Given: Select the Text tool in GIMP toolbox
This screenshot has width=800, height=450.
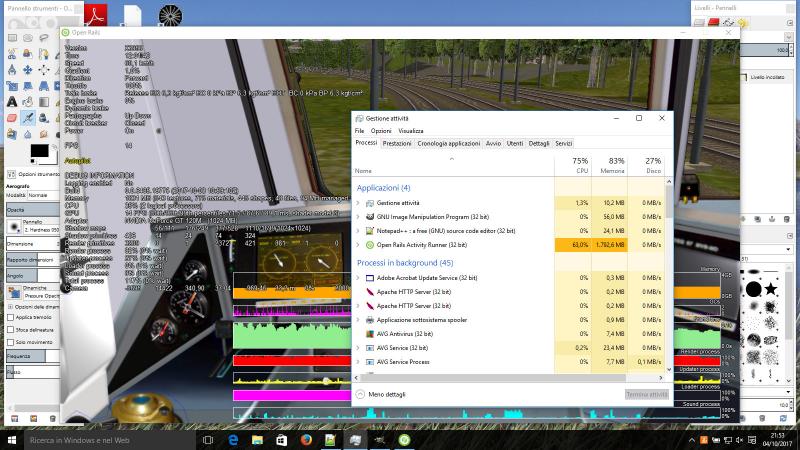Looking at the screenshot, I should point(12,102).
